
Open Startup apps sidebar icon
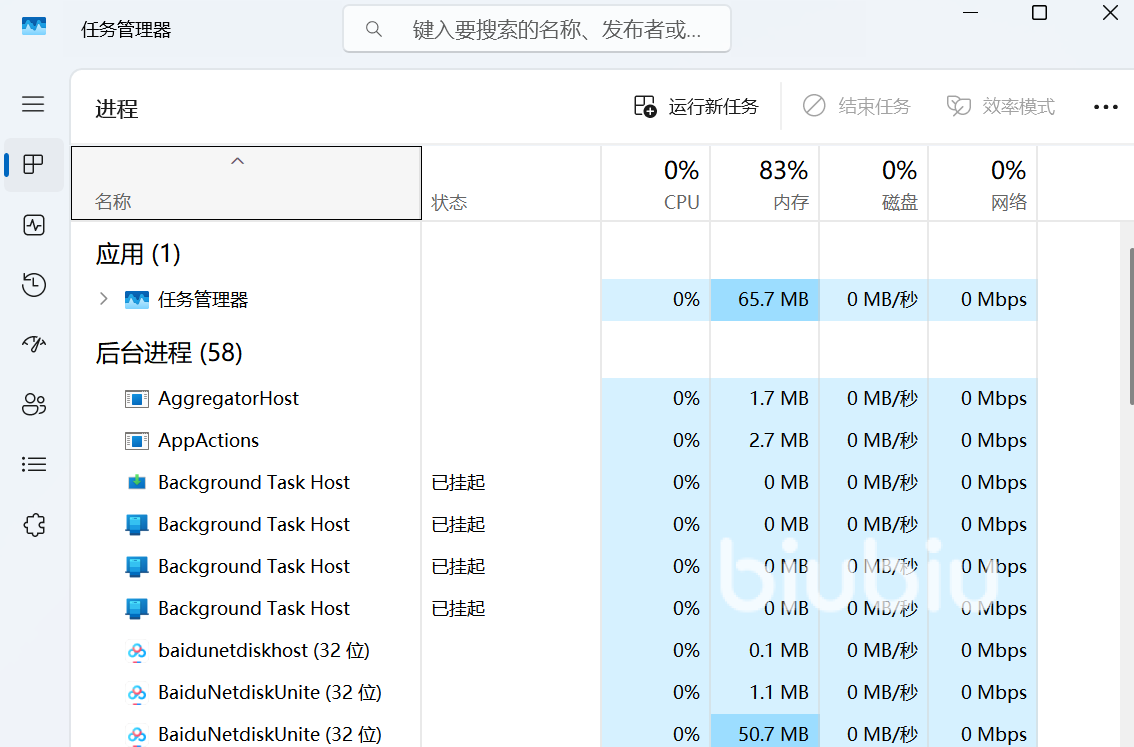[x=34, y=344]
